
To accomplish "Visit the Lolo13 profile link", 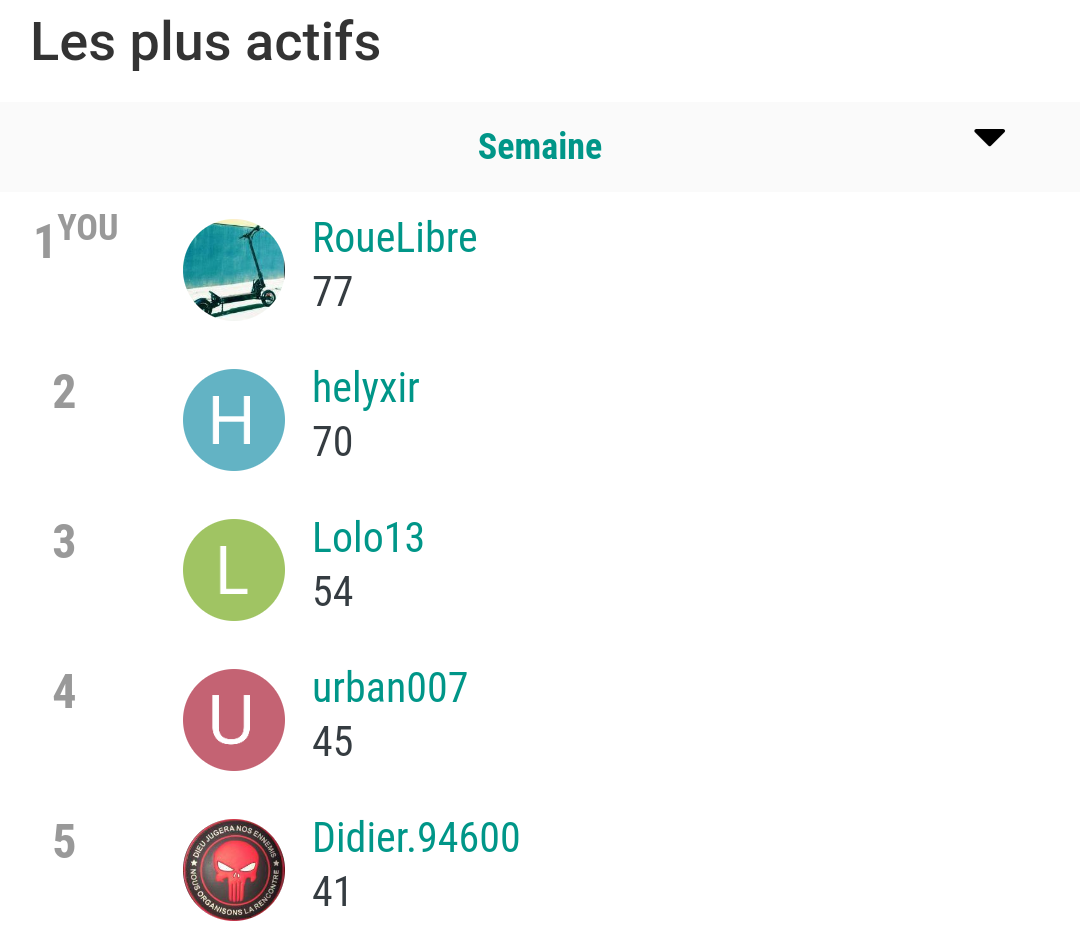I will 368,538.
